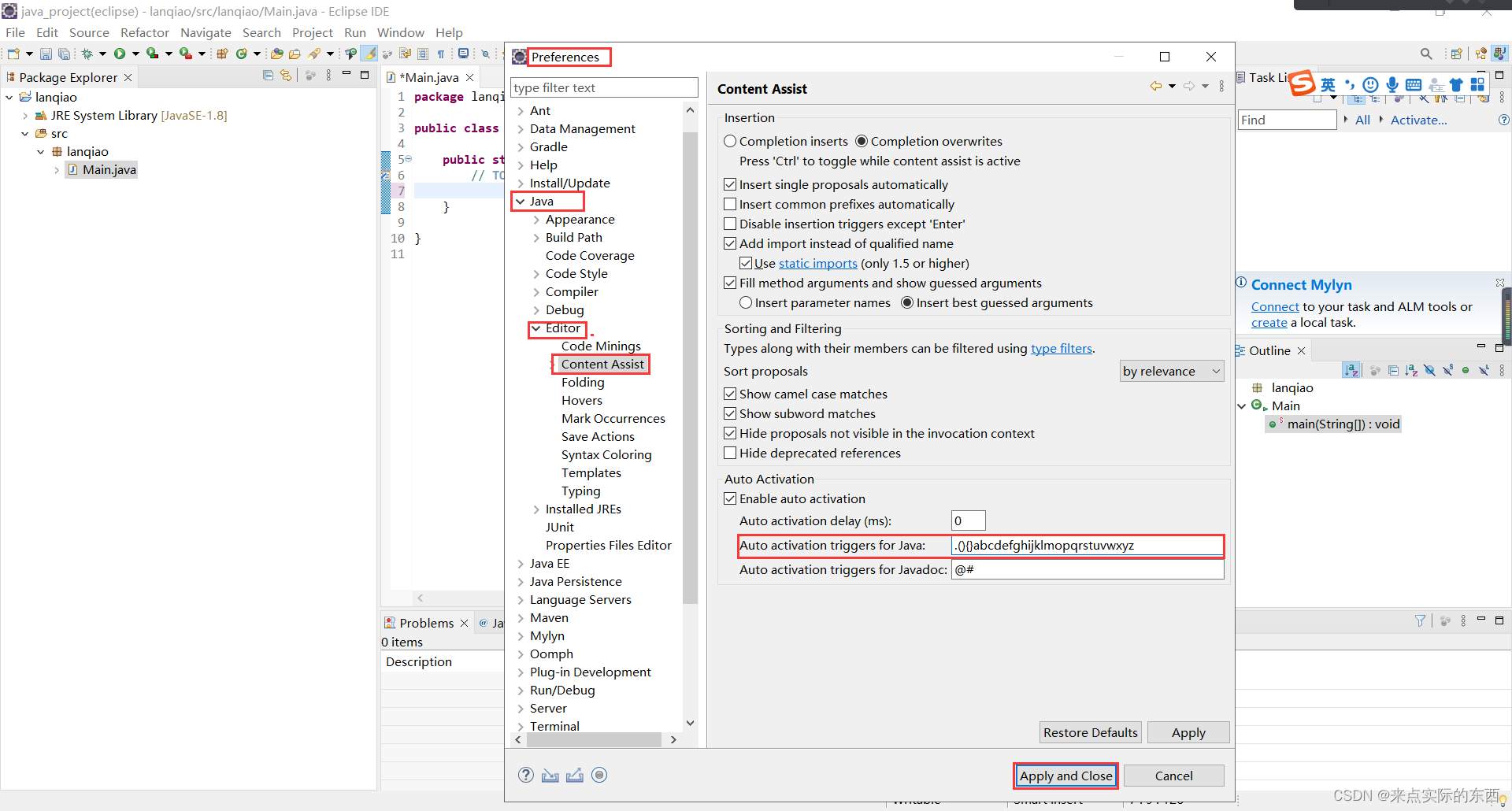Open the Window menu
Screen dimensions: 1512x811
click(x=400, y=32)
